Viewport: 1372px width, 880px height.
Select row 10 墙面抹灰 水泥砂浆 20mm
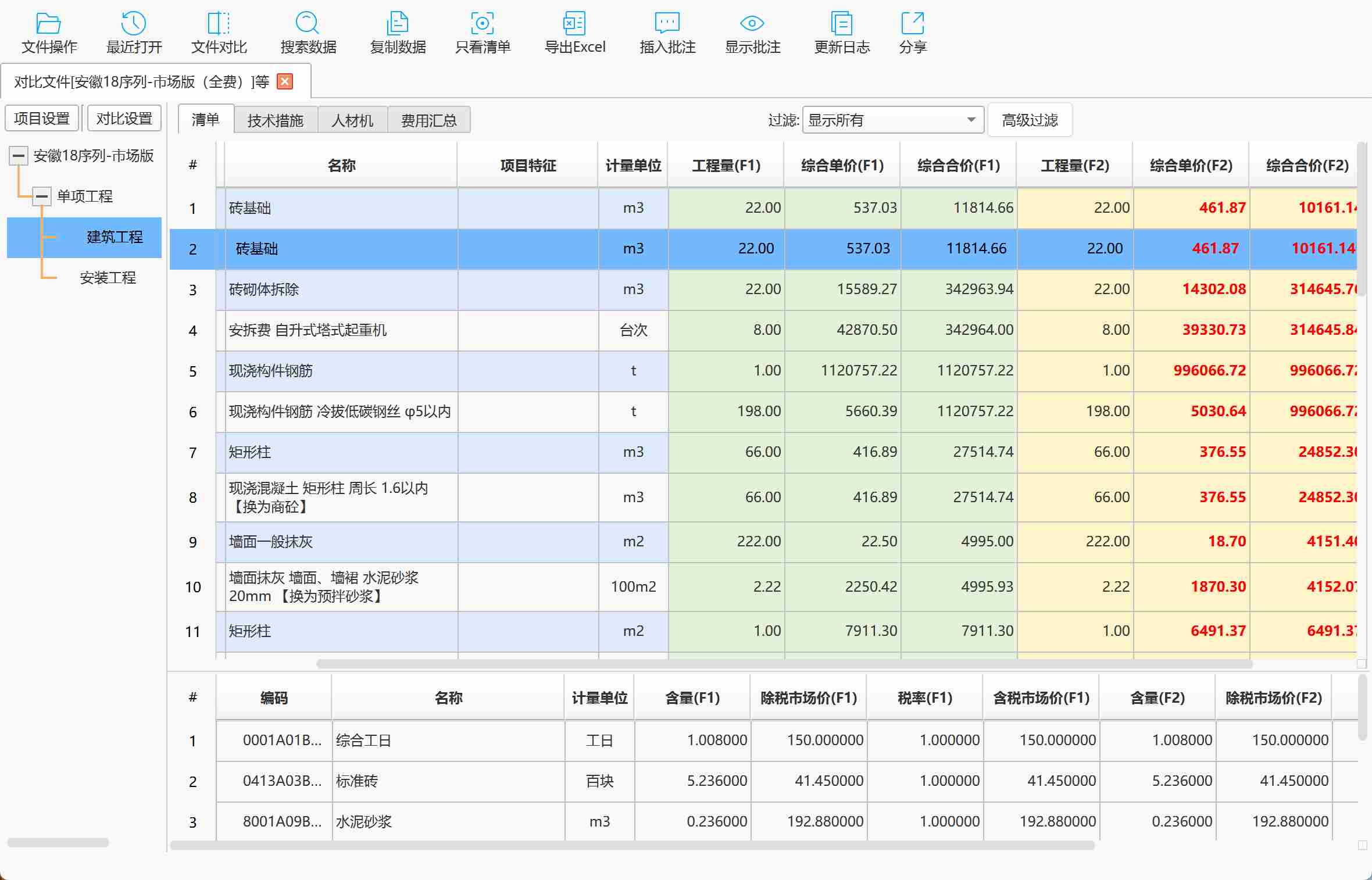tap(763, 587)
